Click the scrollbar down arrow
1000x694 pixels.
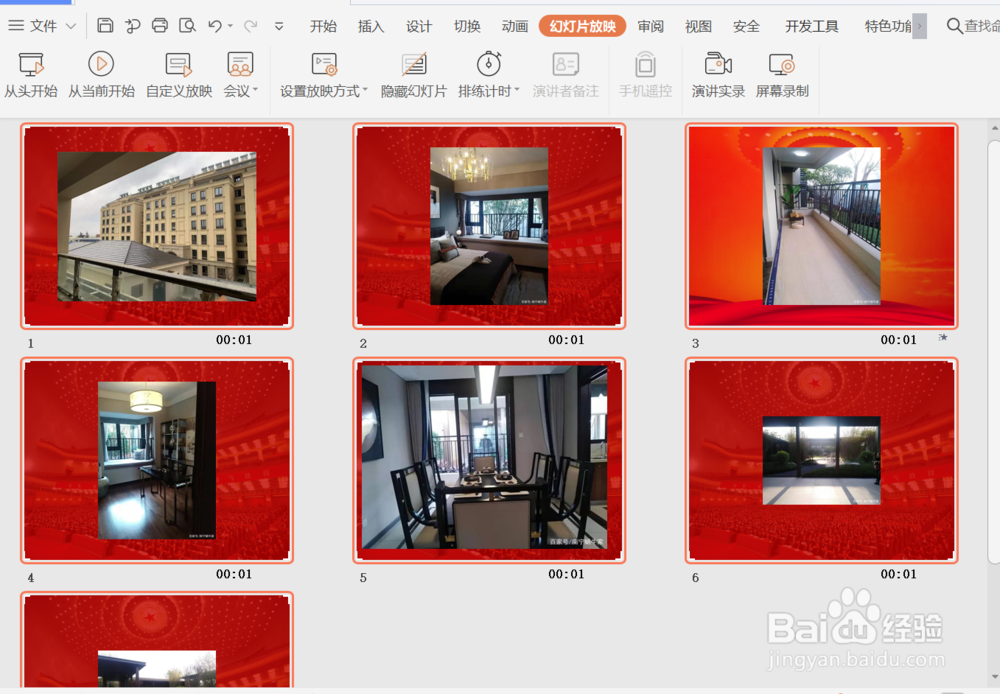click(994, 677)
